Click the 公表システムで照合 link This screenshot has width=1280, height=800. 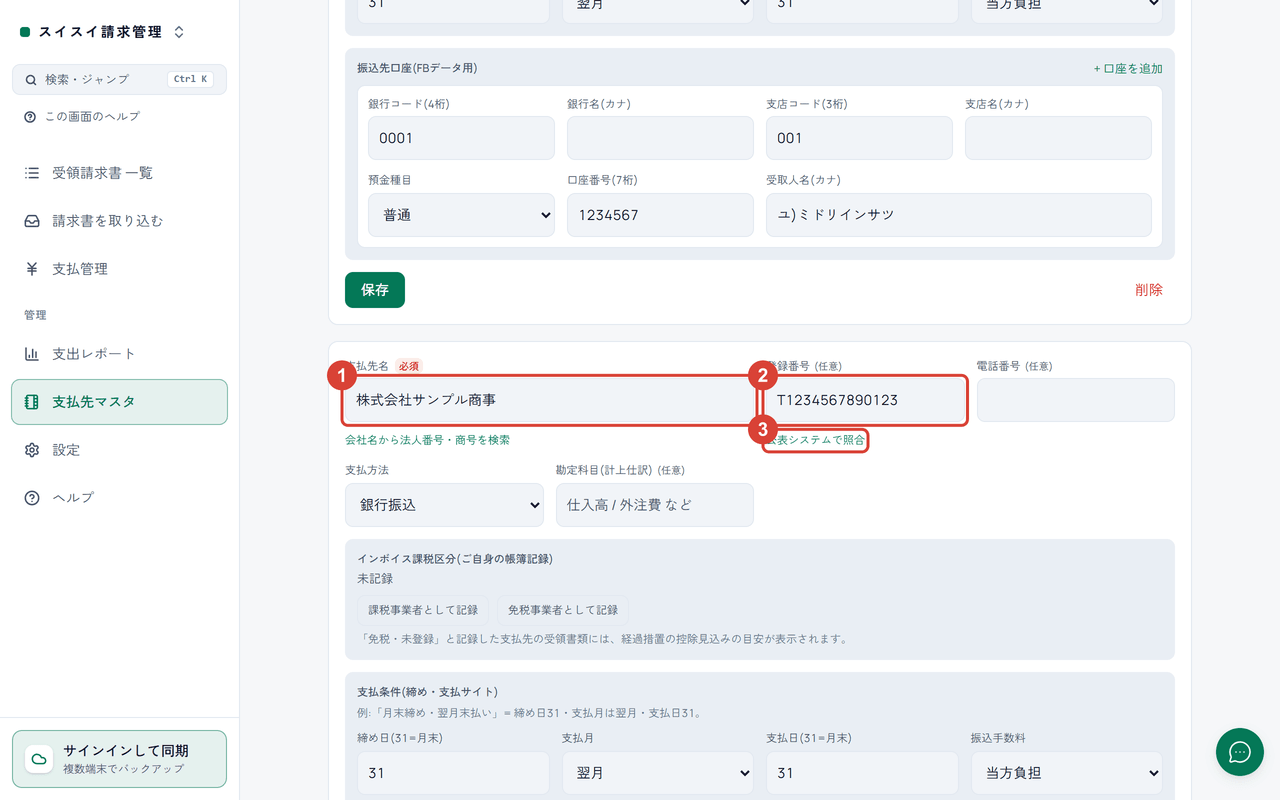tap(815, 440)
